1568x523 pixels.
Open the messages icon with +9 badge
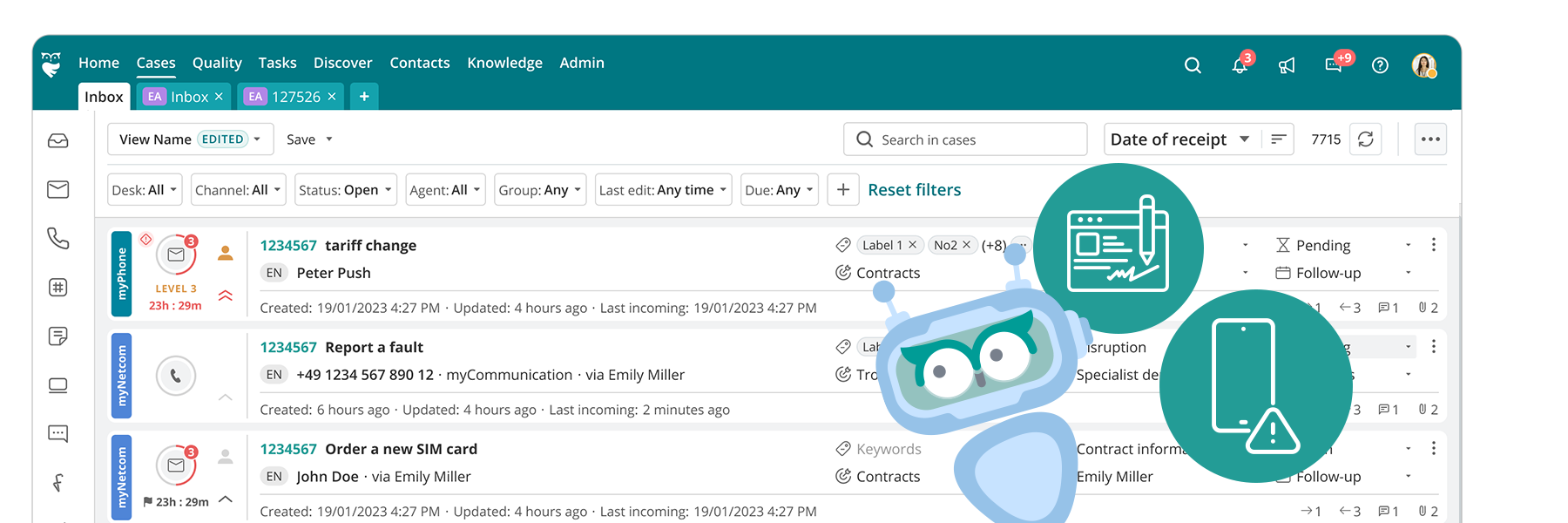click(1334, 65)
